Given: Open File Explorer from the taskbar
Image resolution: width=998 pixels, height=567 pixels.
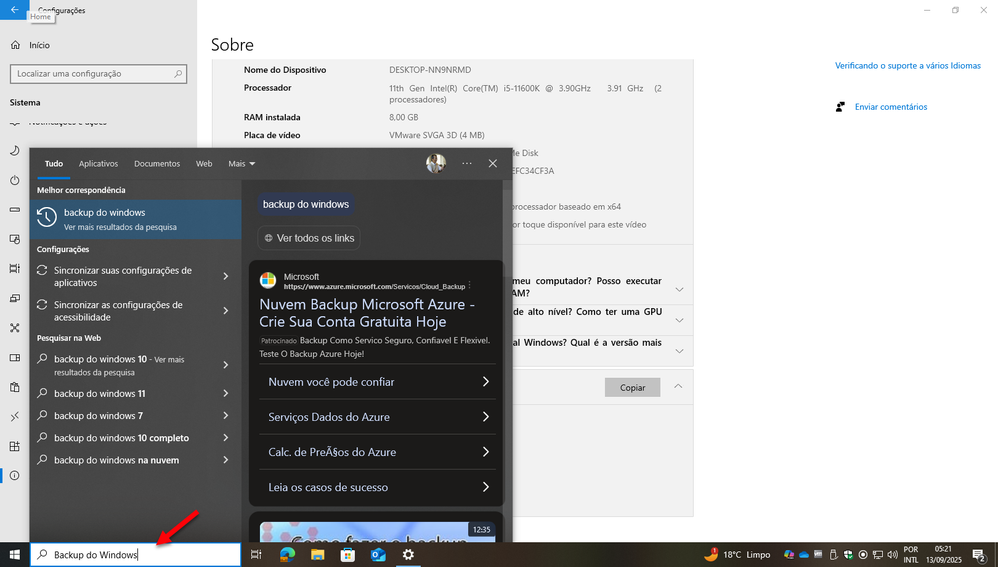Looking at the screenshot, I should tap(317, 554).
